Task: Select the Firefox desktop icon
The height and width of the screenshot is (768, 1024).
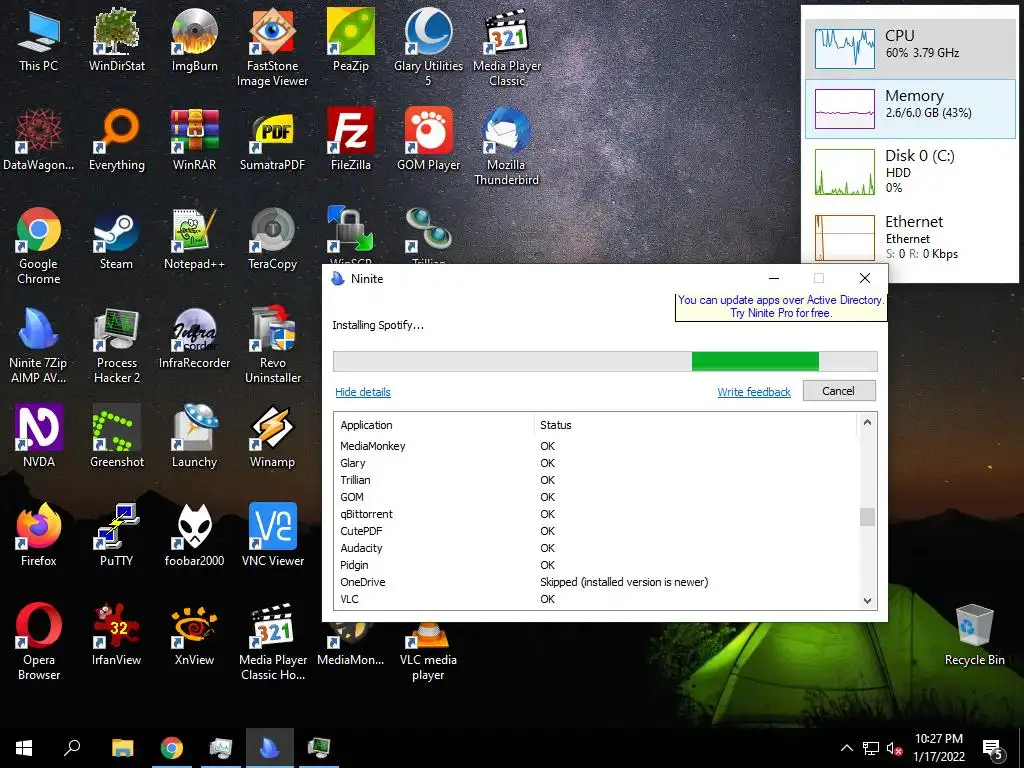Action: coord(39,534)
